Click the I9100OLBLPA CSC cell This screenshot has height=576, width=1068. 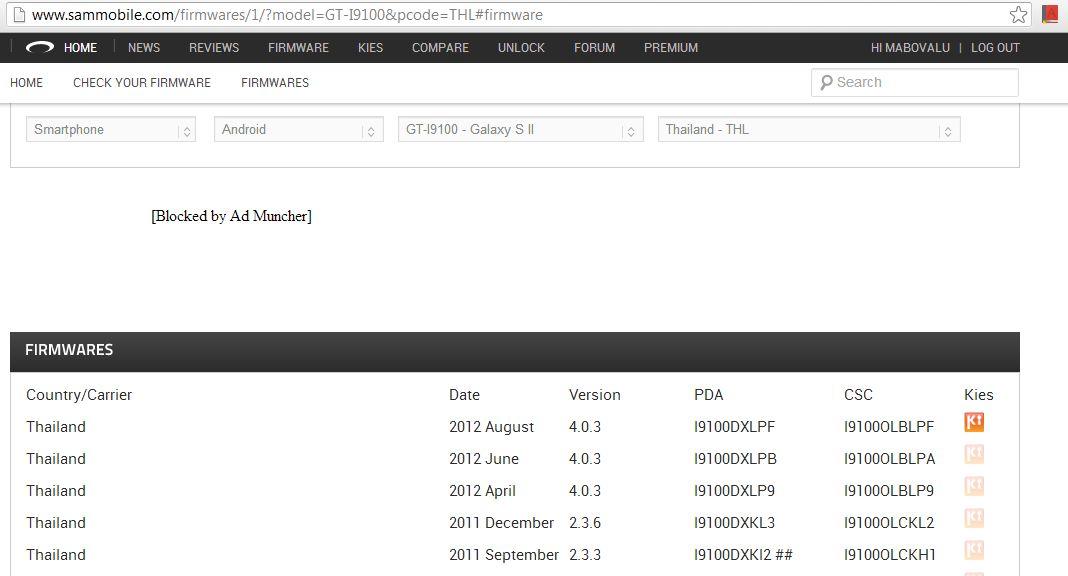point(890,459)
